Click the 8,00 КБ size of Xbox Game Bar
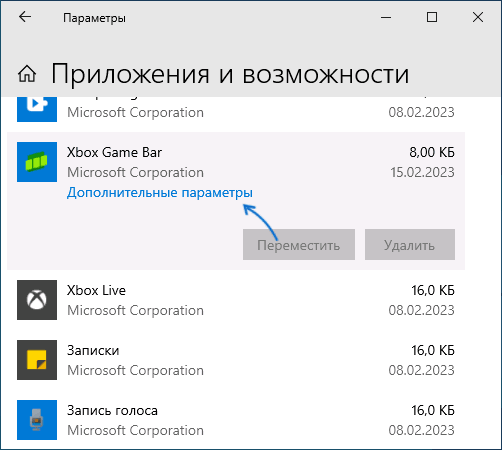This screenshot has height=450, width=502. point(432,152)
